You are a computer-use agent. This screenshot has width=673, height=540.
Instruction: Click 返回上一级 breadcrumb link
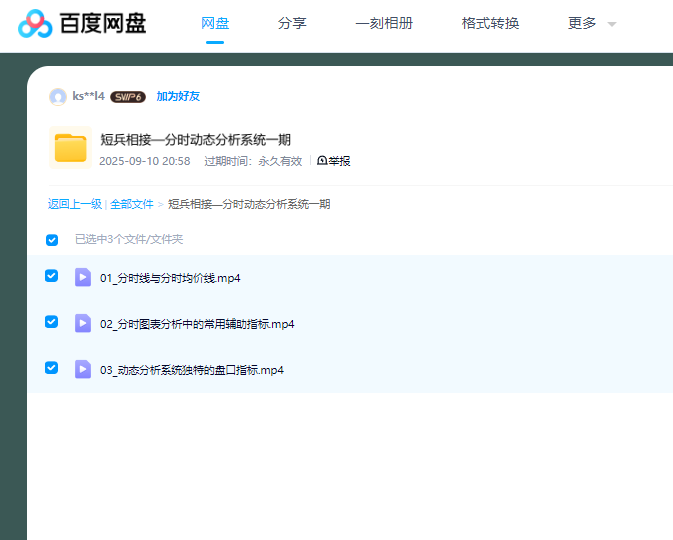coord(74,204)
